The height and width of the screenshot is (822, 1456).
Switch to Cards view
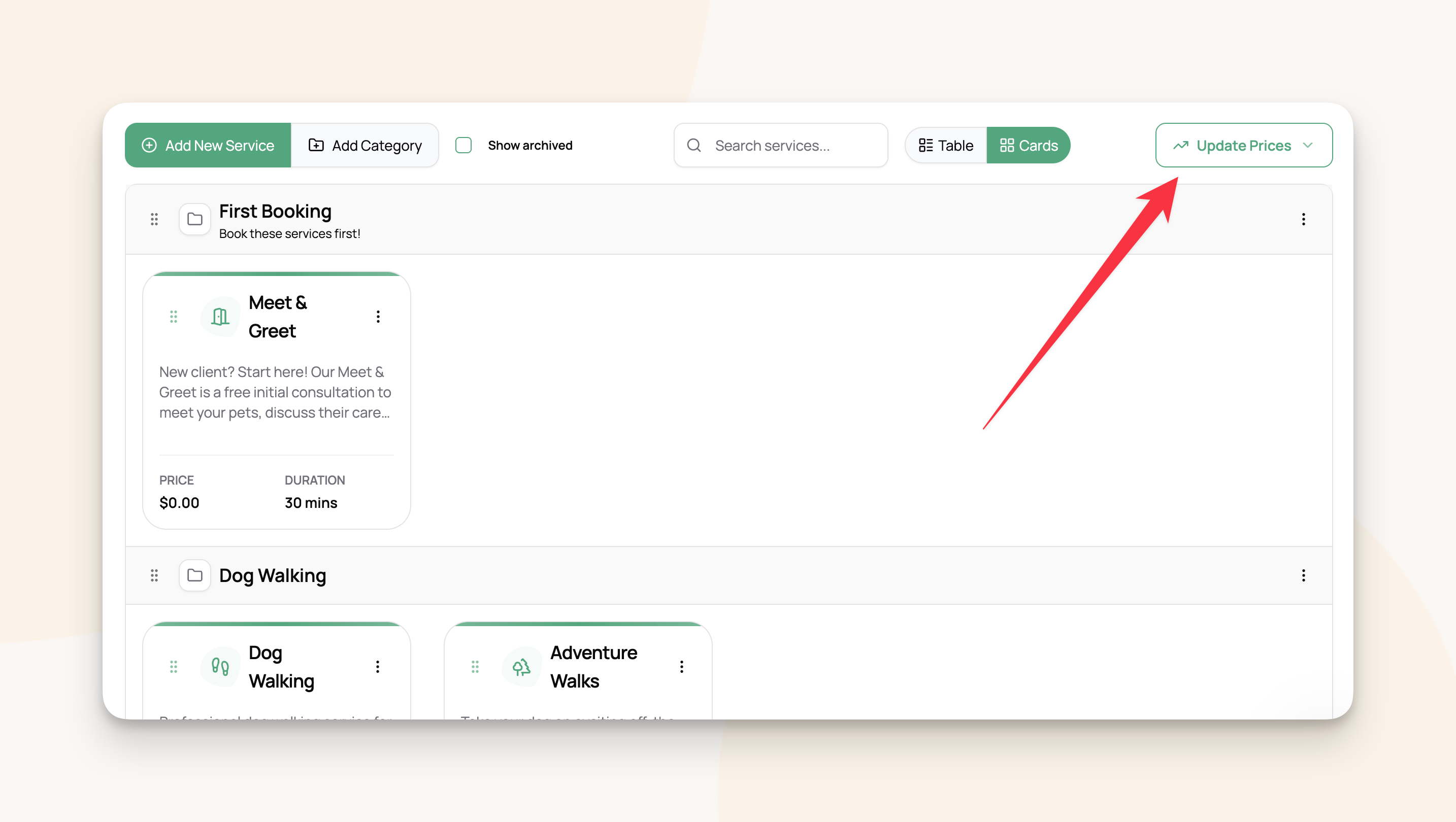(x=1029, y=145)
